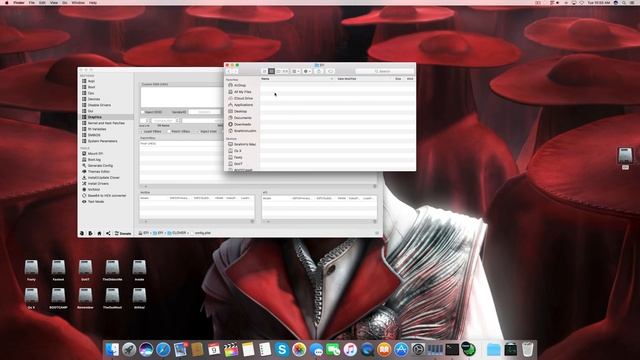Viewport: 640px width, 360px height.
Task: Click the CLOVER folder in the path bar
Action: (177, 233)
